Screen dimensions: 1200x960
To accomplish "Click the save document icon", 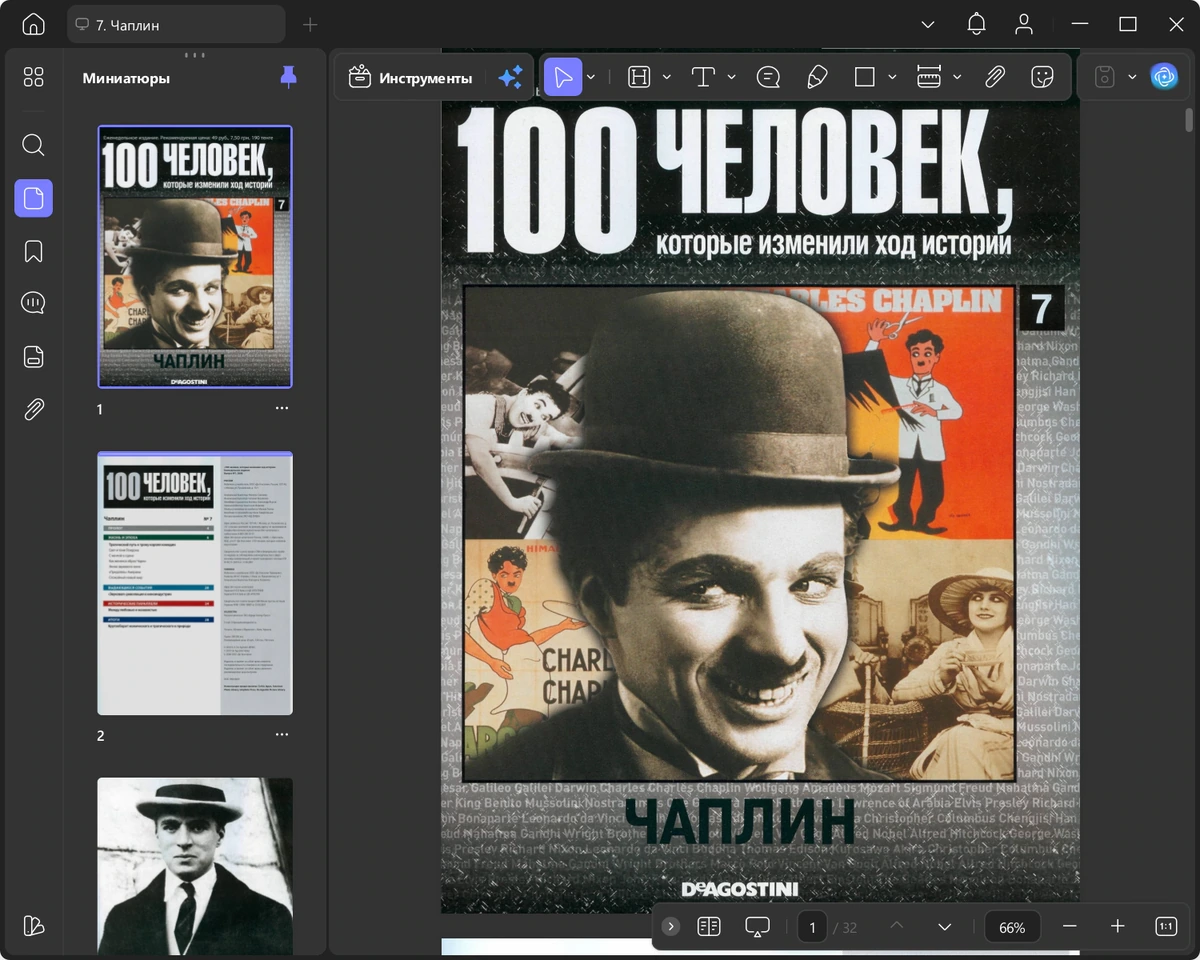I will click(x=1104, y=77).
